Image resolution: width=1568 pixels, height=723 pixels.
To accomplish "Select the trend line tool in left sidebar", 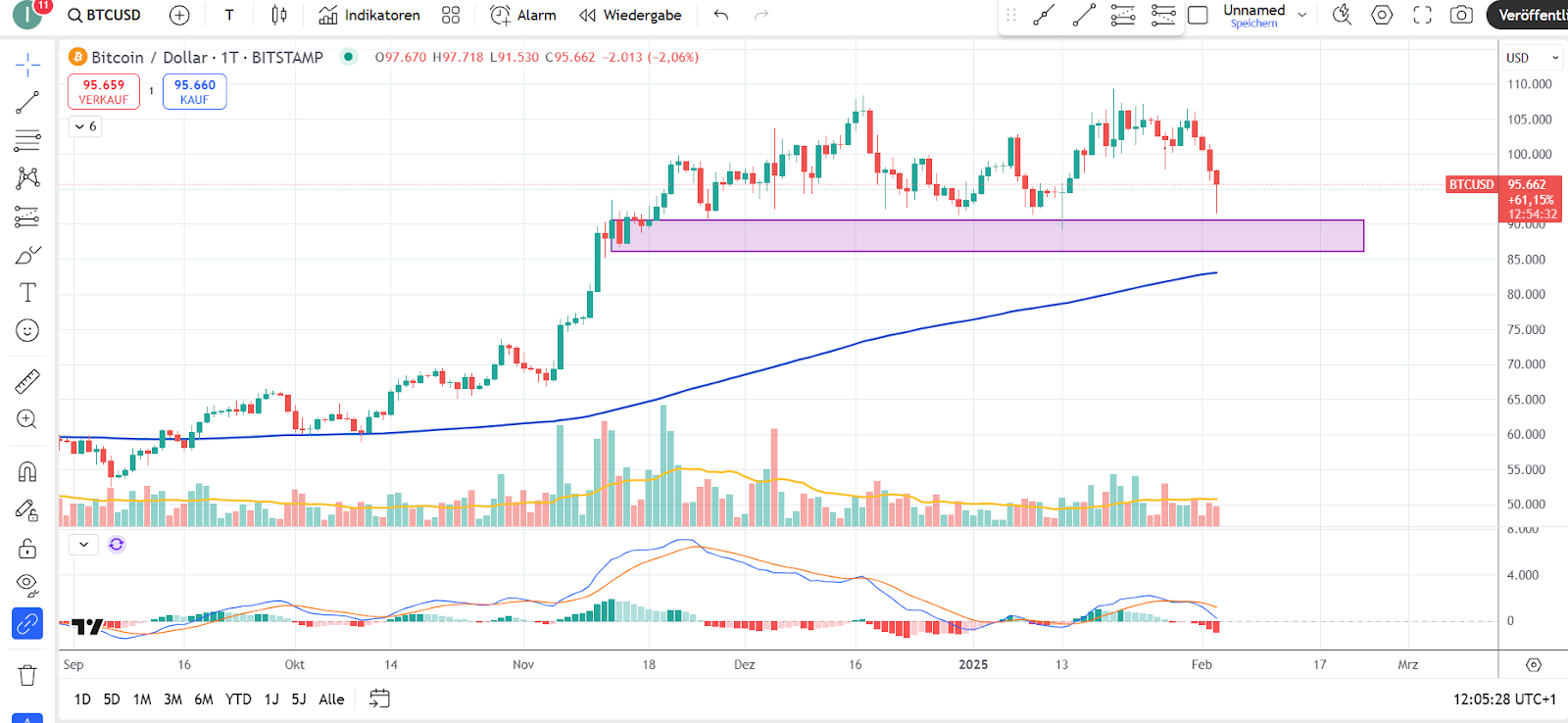I will pos(27,102).
